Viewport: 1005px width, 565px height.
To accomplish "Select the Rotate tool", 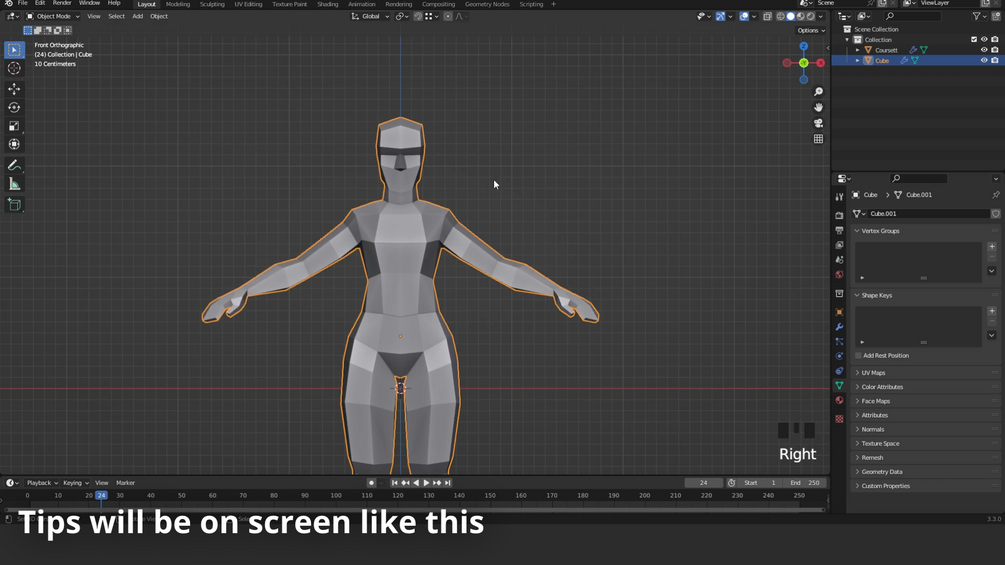I will tap(14, 107).
